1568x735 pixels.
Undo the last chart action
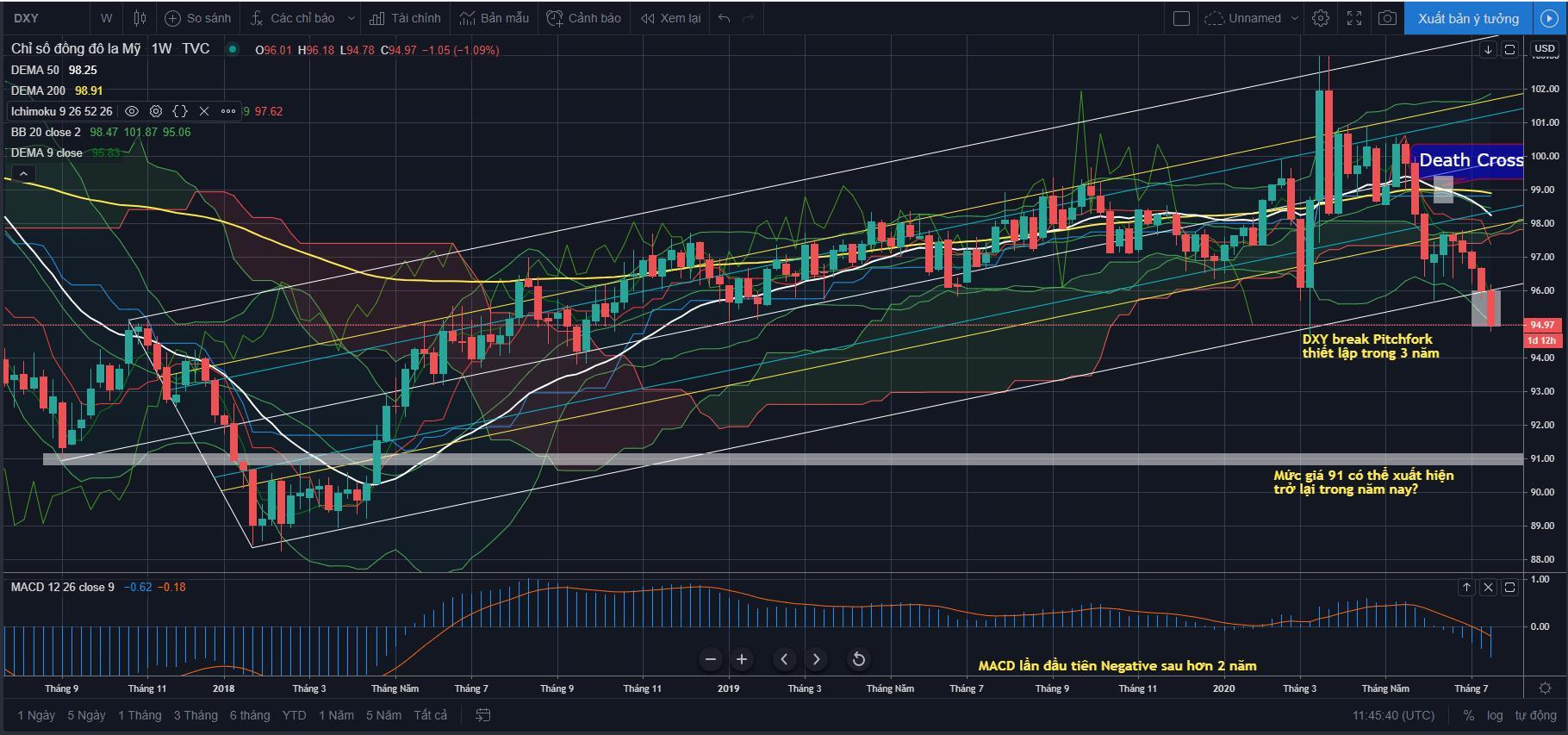(x=725, y=18)
